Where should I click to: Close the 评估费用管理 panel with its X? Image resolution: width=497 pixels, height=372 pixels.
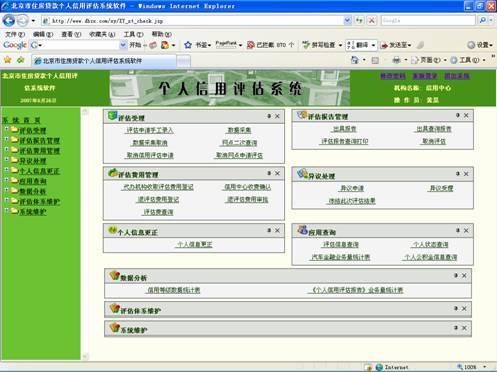[x=277, y=173]
